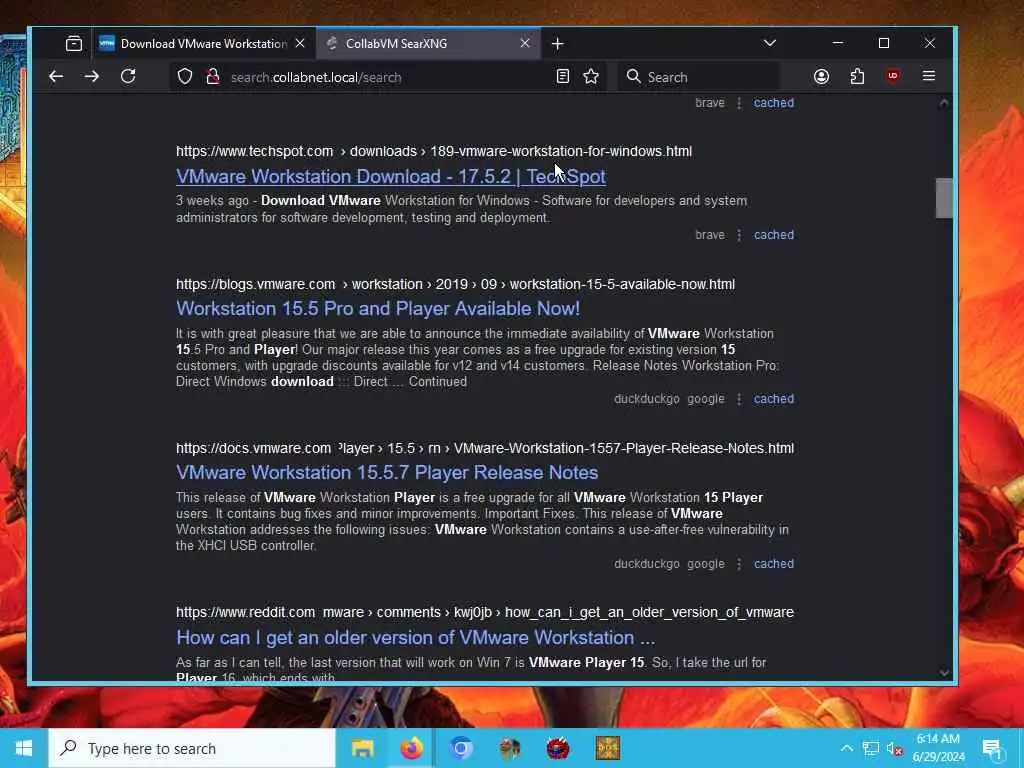
Task: Open the Windows Start menu
Action: [24, 748]
